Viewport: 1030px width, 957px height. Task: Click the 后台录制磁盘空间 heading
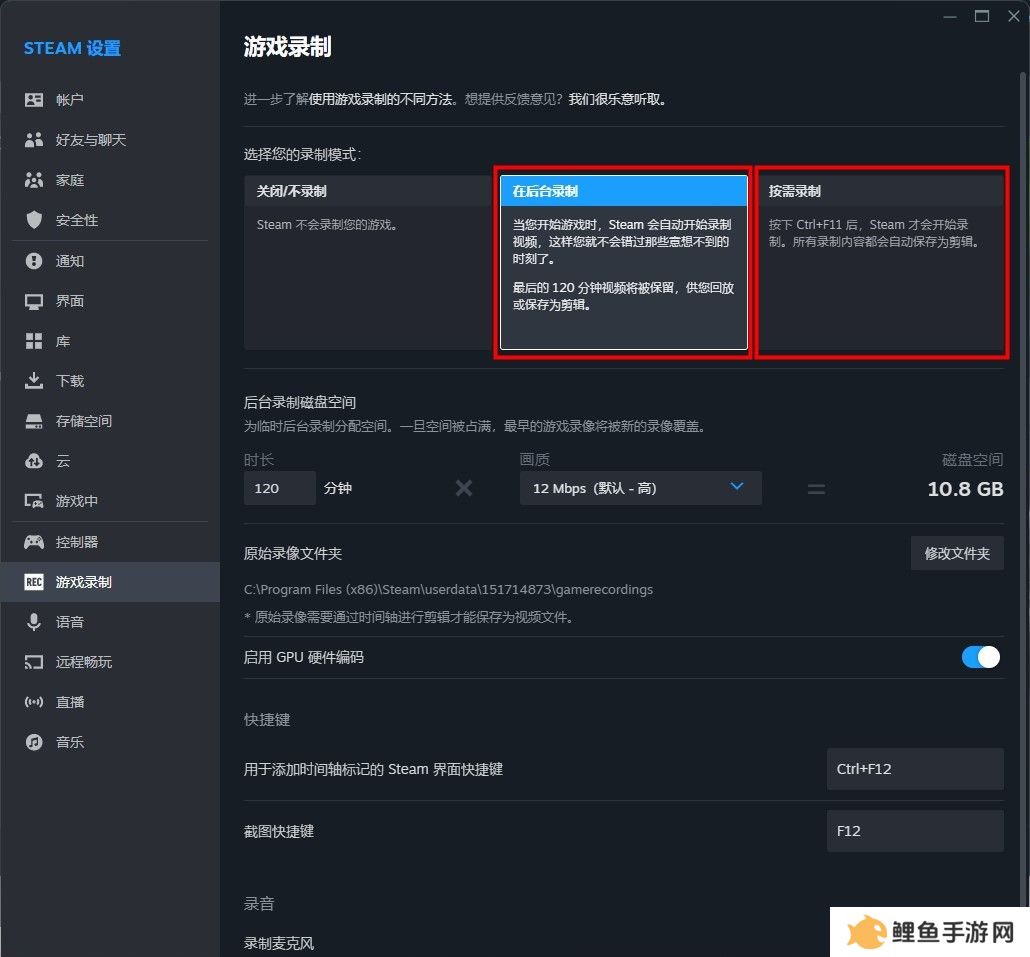(x=300, y=402)
